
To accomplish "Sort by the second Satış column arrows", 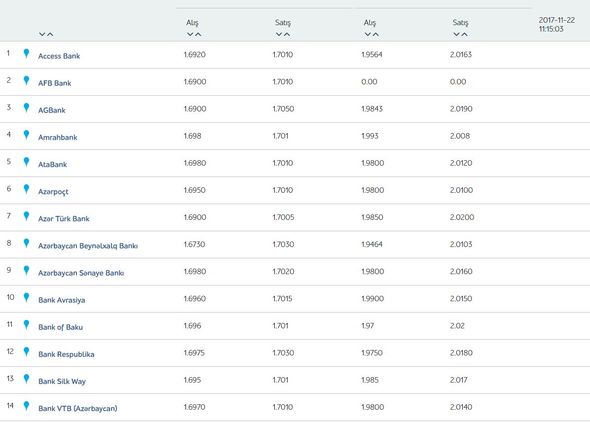I will point(461,34).
